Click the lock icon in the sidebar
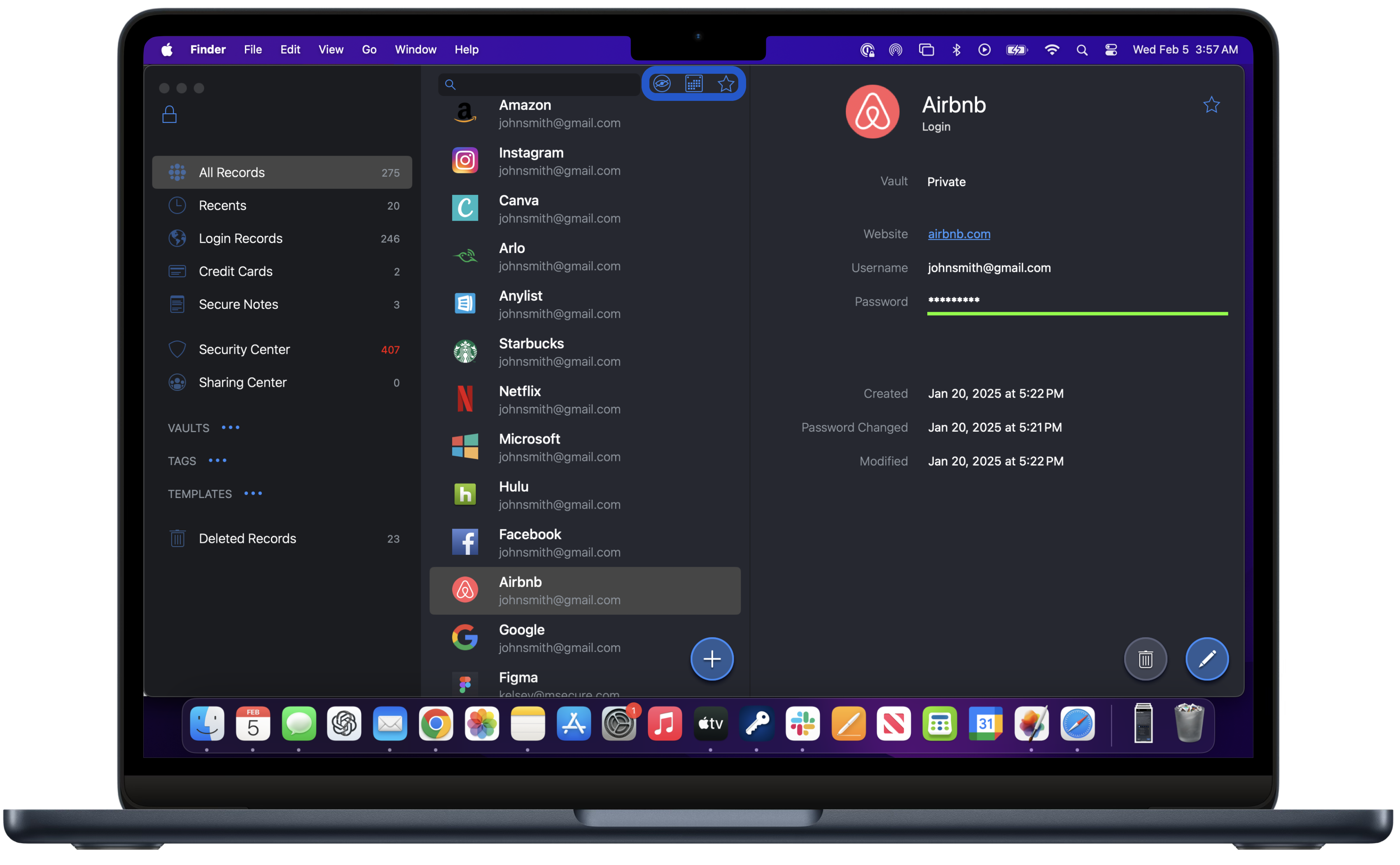 [169, 115]
